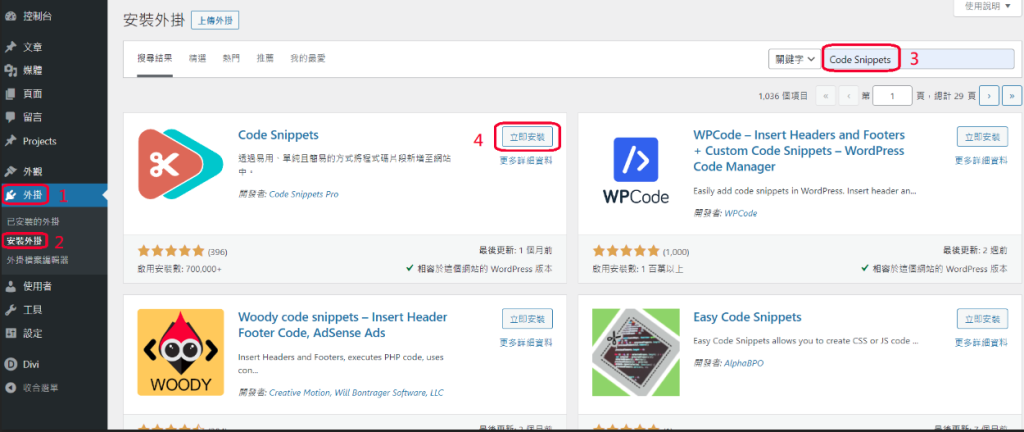Click the 文章 pin icon in sidebar

[10, 47]
